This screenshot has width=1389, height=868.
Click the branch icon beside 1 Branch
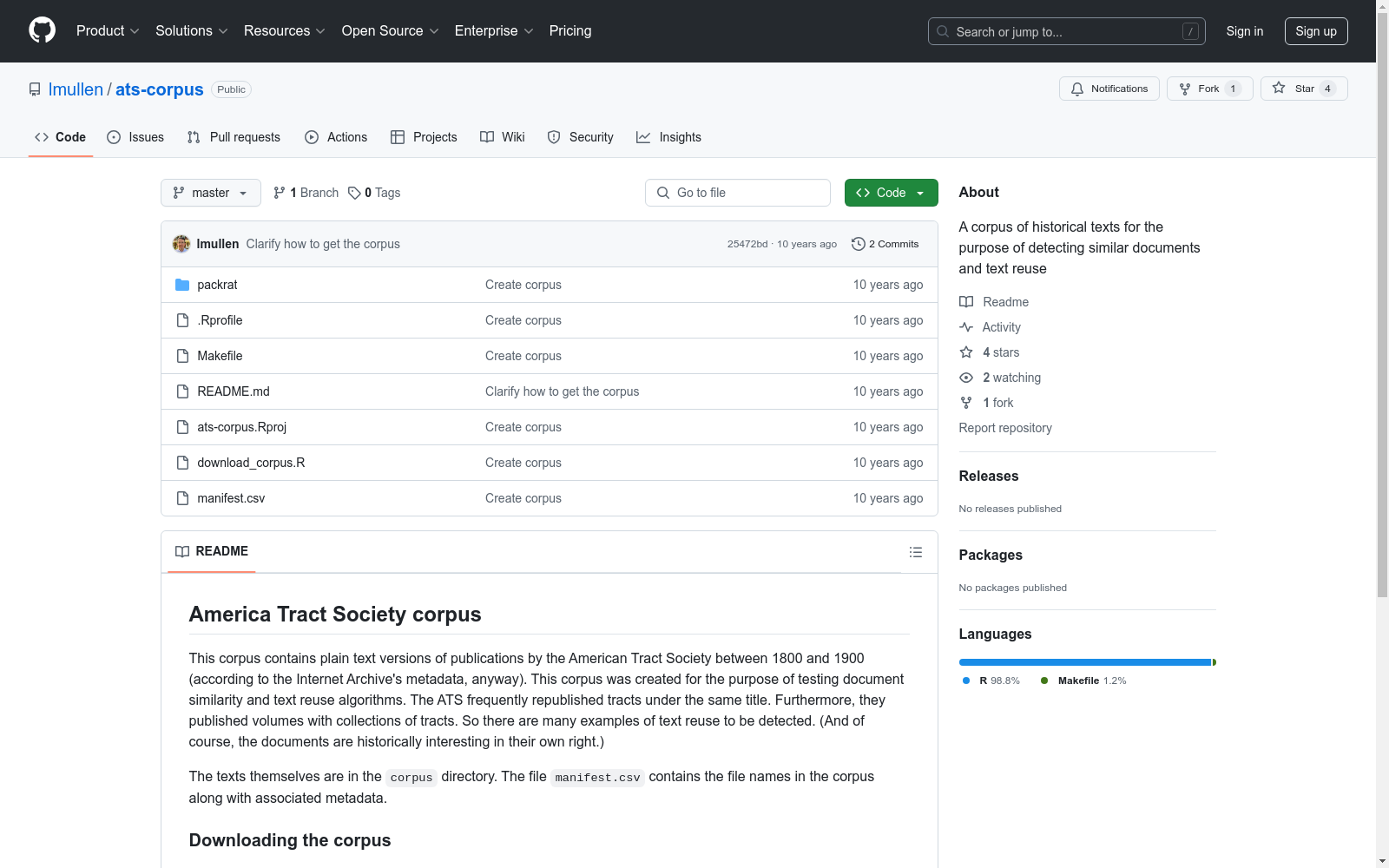coord(280,193)
